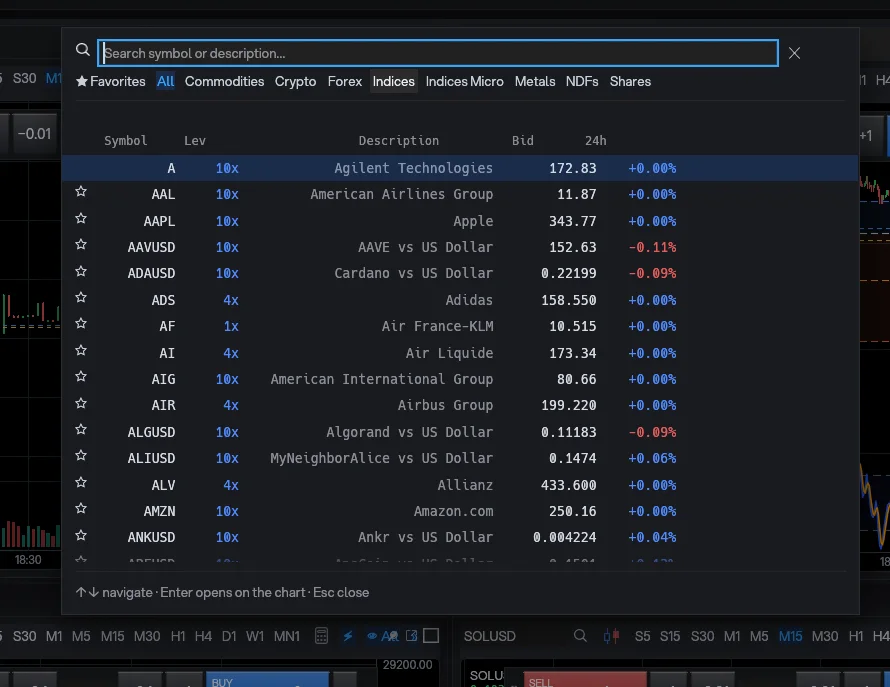
Task: Open the Apple description entry
Action: (x=473, y=221)
